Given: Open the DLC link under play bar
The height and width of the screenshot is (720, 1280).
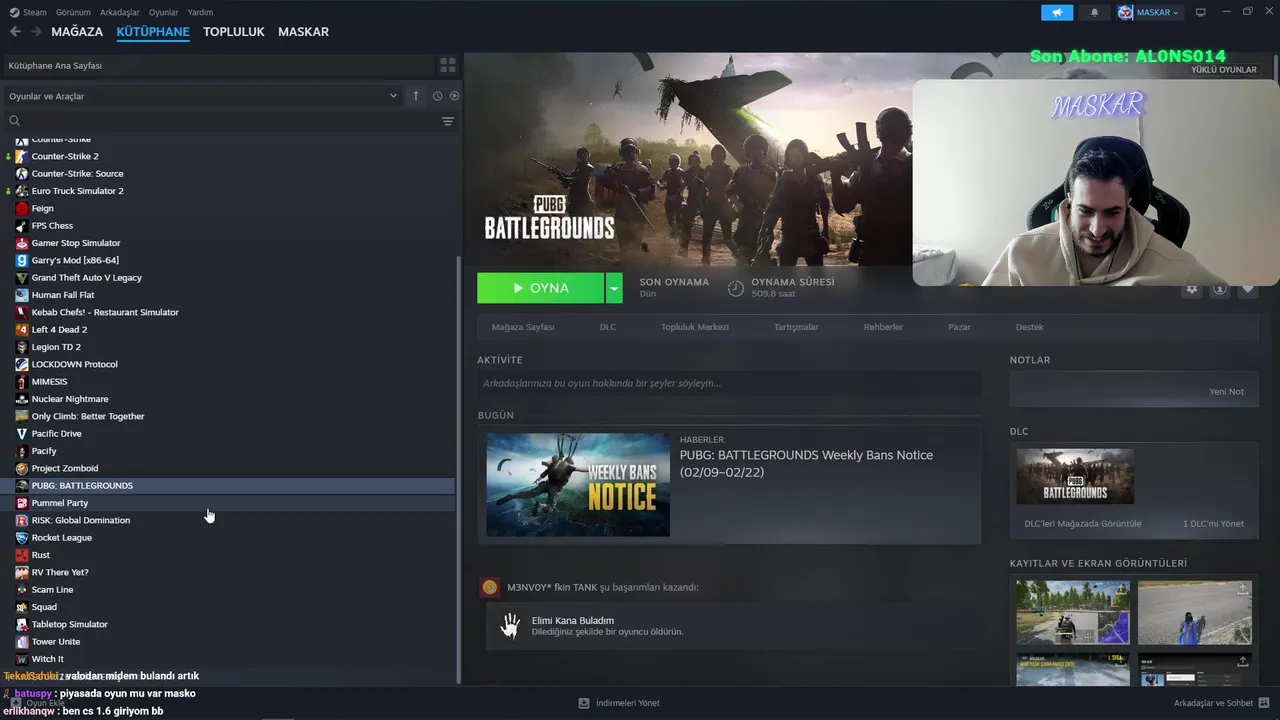Looking at the screenshot, I should 608,327.
